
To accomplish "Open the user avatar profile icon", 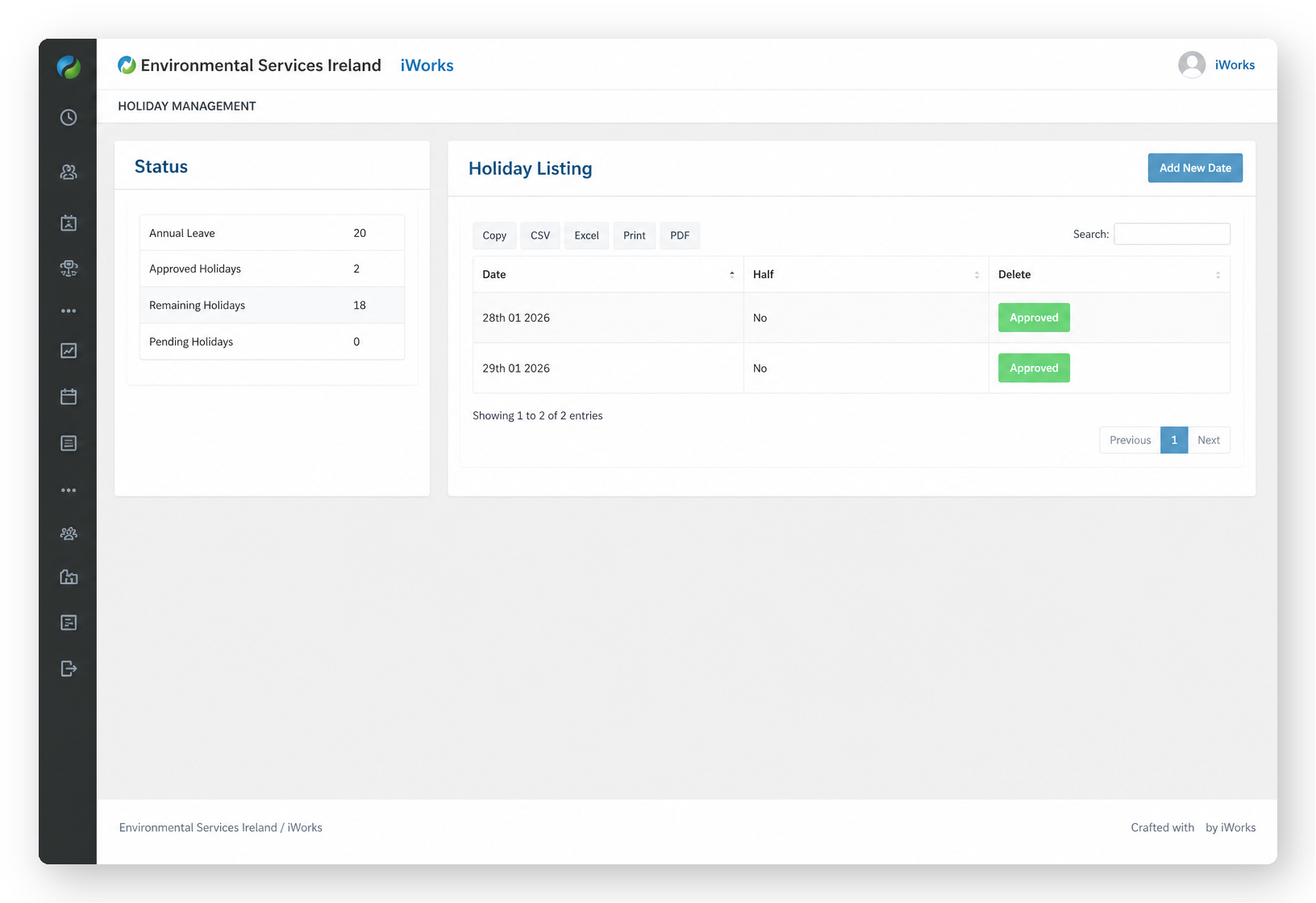I will pyautogui.click(x=1192, y=64).
